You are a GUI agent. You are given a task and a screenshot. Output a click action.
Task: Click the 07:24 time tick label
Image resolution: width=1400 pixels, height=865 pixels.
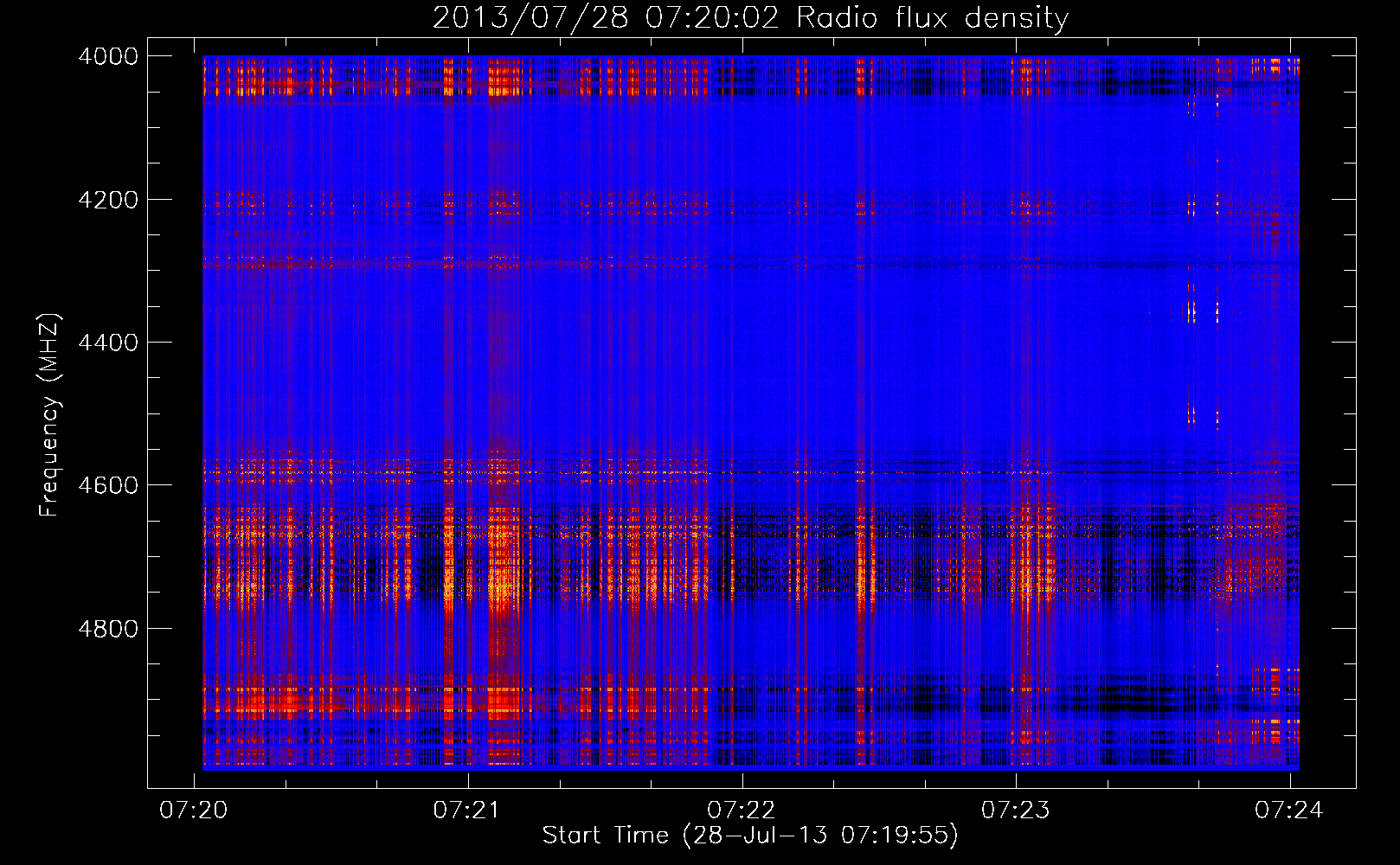[1289, 810]
